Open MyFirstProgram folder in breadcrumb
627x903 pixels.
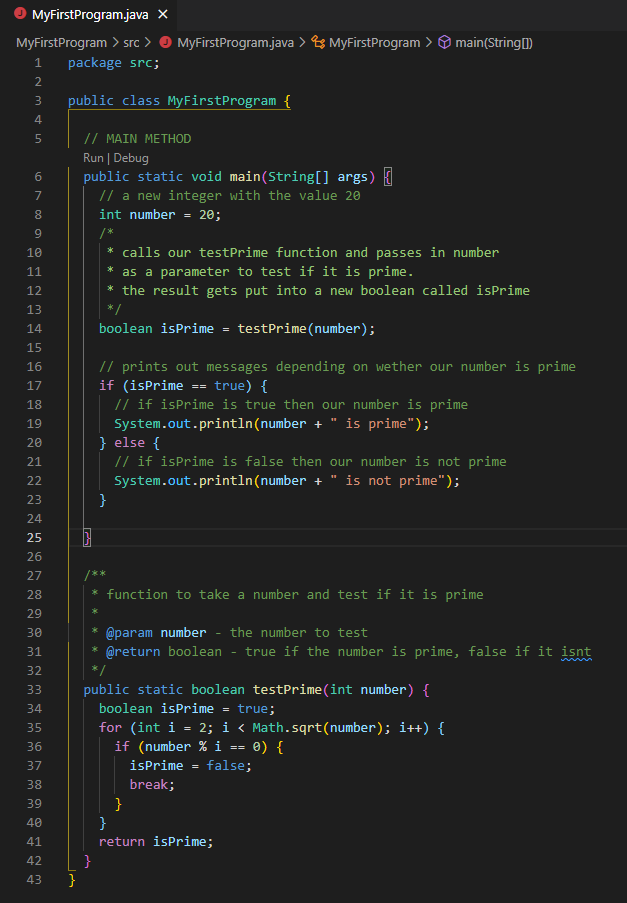61,43
